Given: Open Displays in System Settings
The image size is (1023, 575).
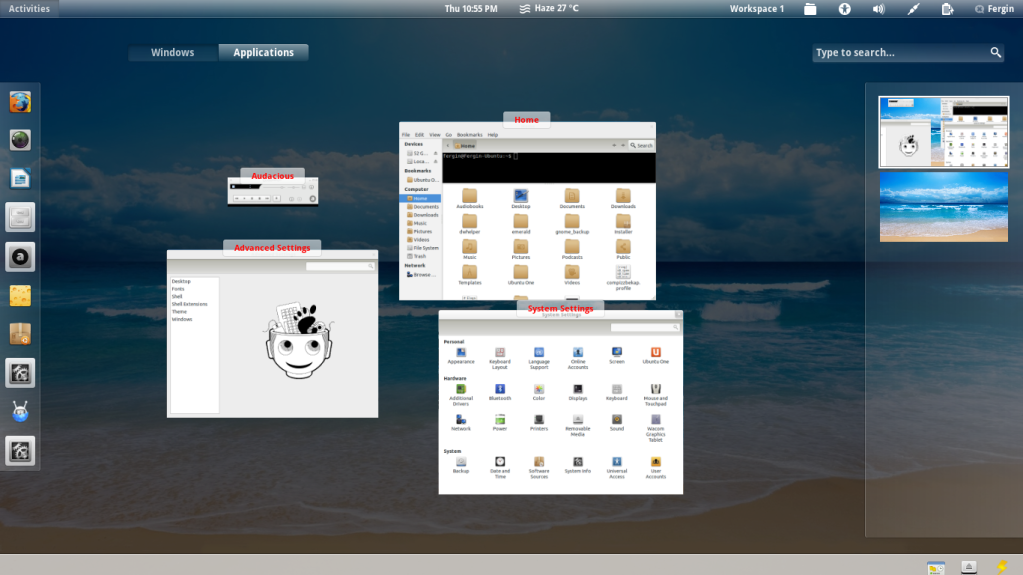Looking at the screenshot, I should [577, 392].
